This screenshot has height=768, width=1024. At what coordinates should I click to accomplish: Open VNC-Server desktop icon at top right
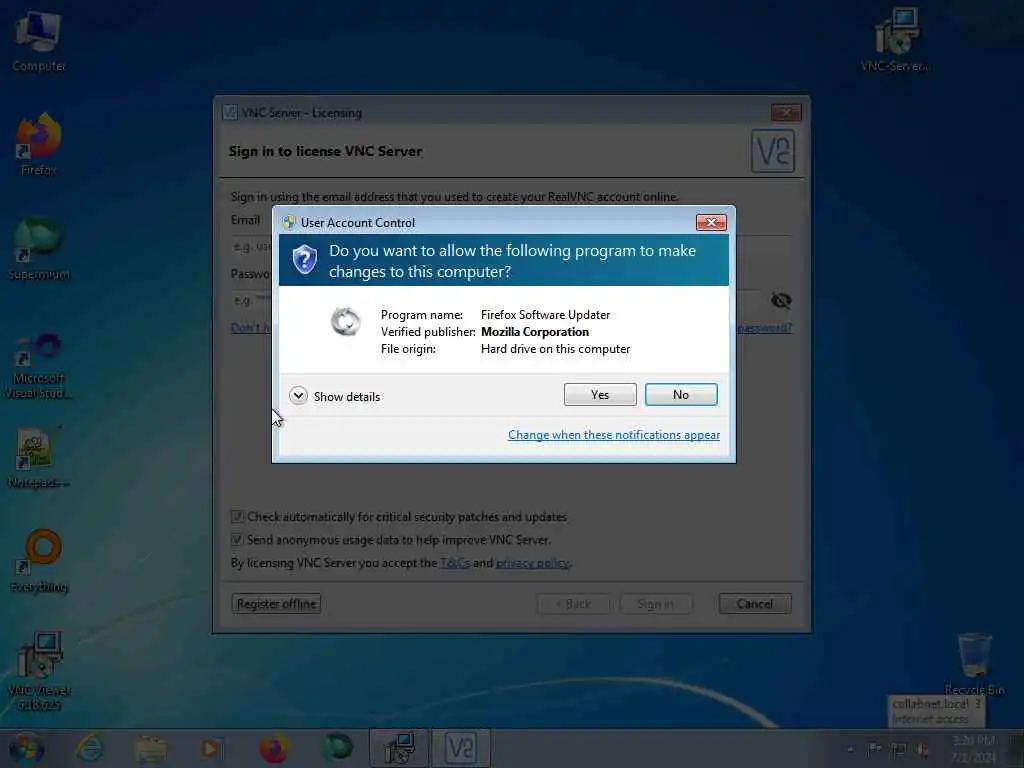895,40
